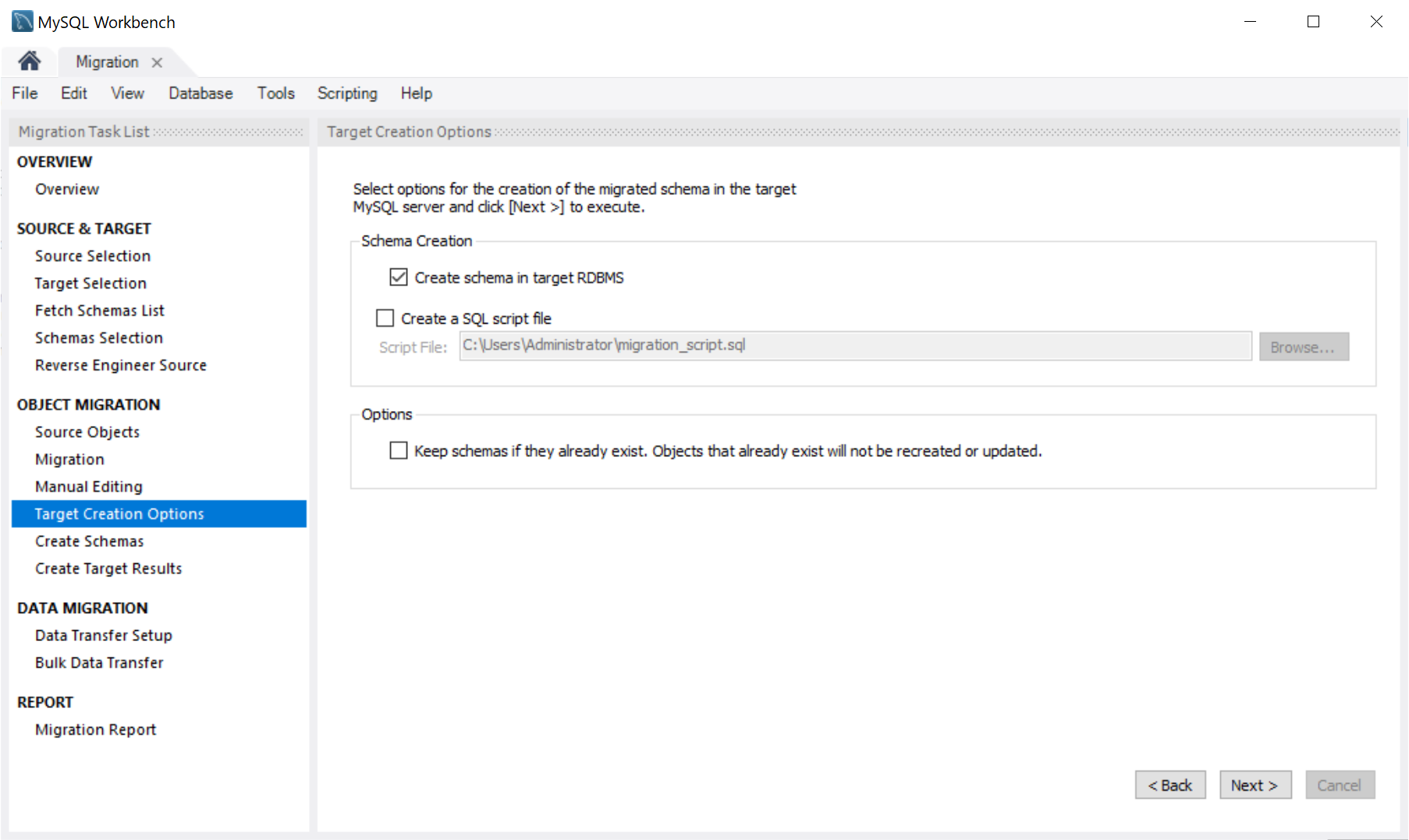This screenshot has width=1409, height=840.
Task: Close the Migration tab
Action: [157, 62]
